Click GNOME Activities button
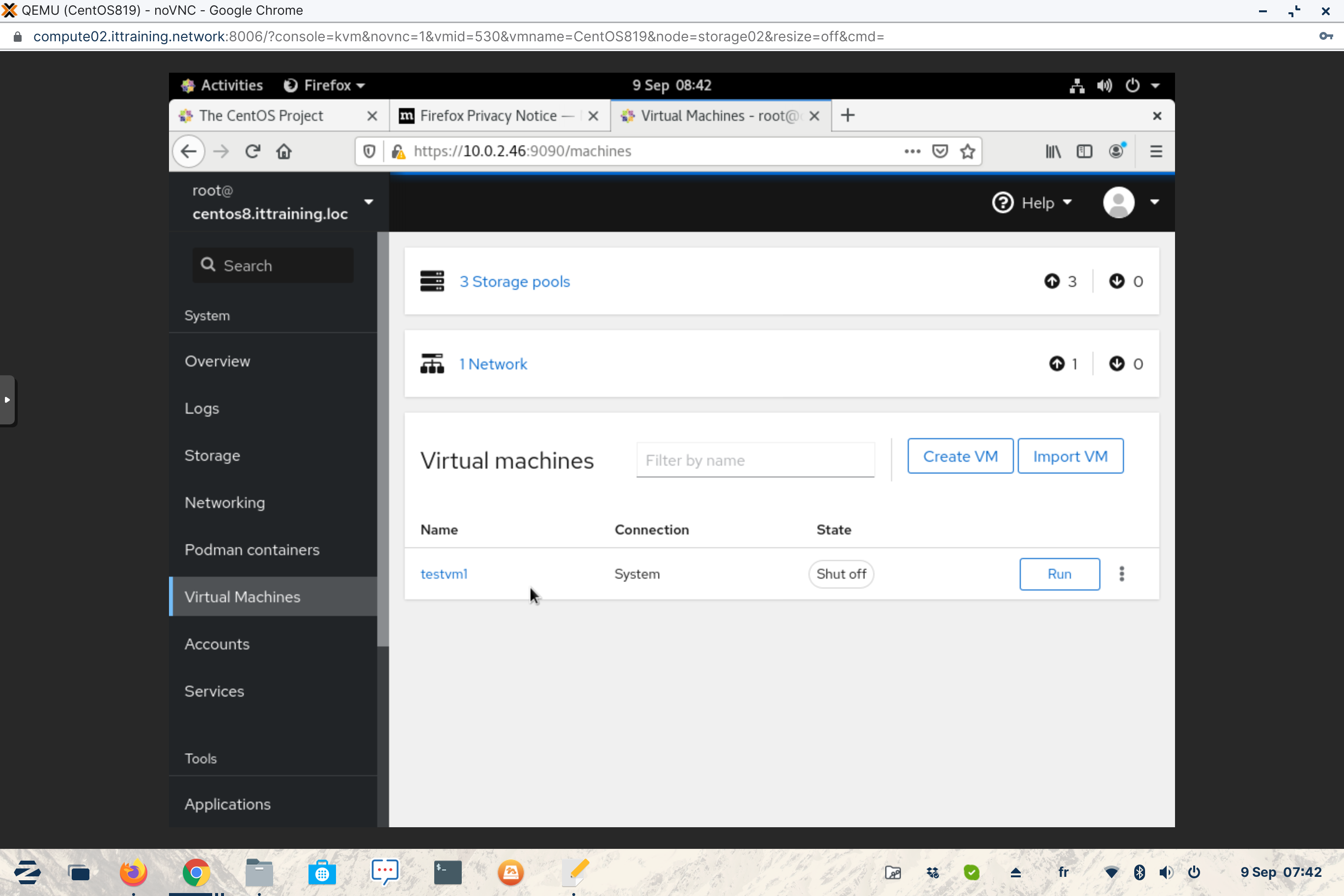Image resolution: width=1344 pixels, height=896 pixels. [223, 85]
